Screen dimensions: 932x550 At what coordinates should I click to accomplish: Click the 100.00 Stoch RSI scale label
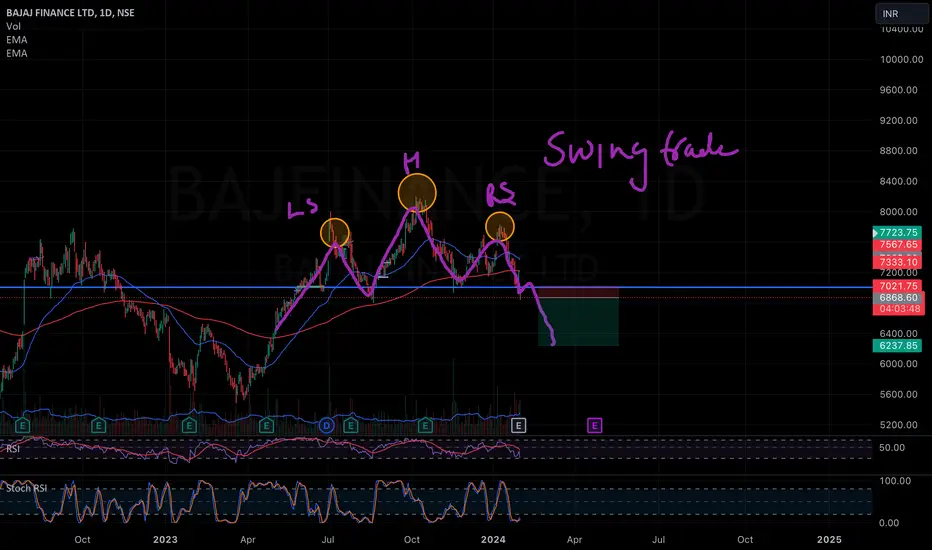point(895,480)
